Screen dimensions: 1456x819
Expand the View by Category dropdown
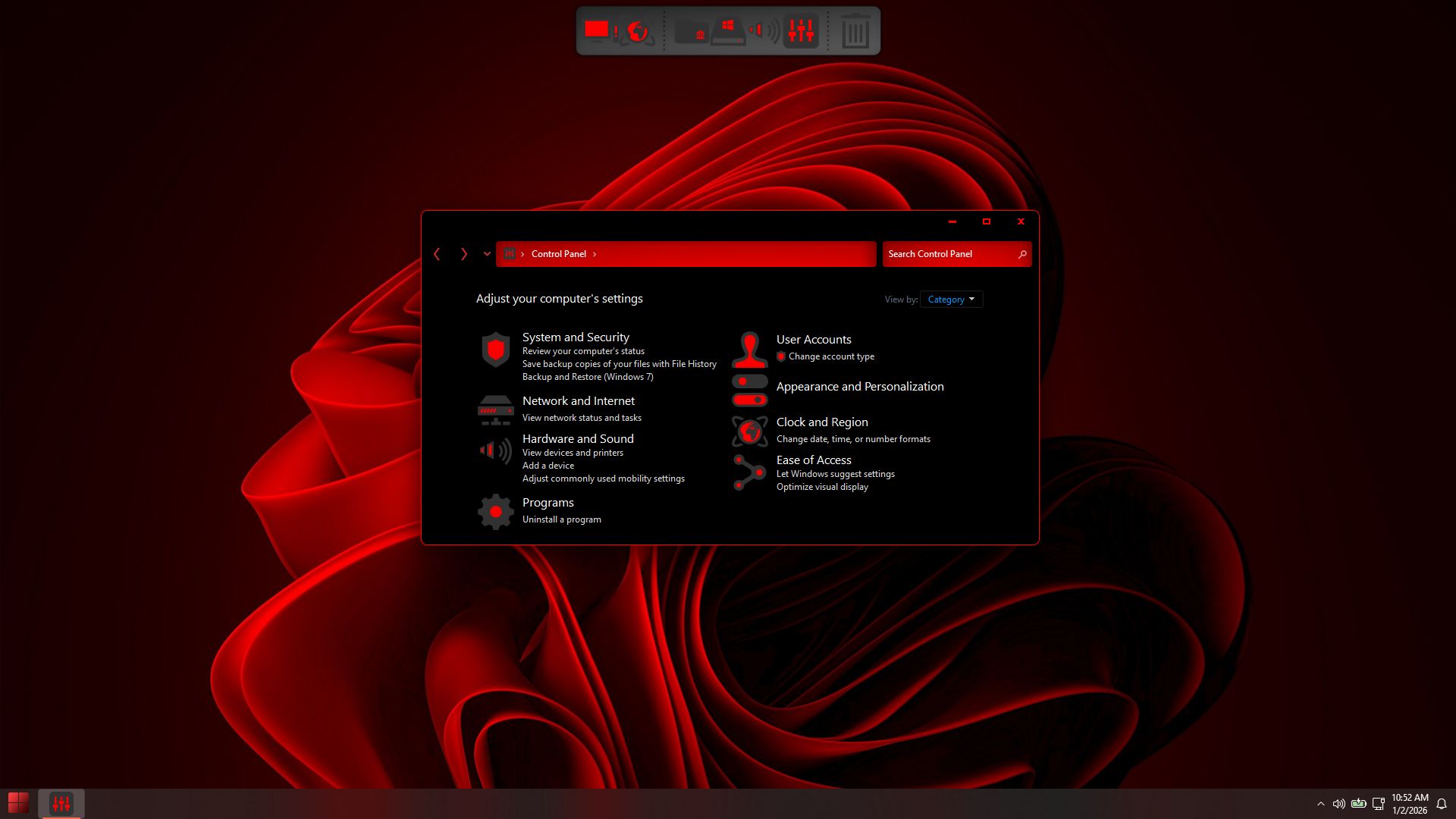tap(951, 300)
